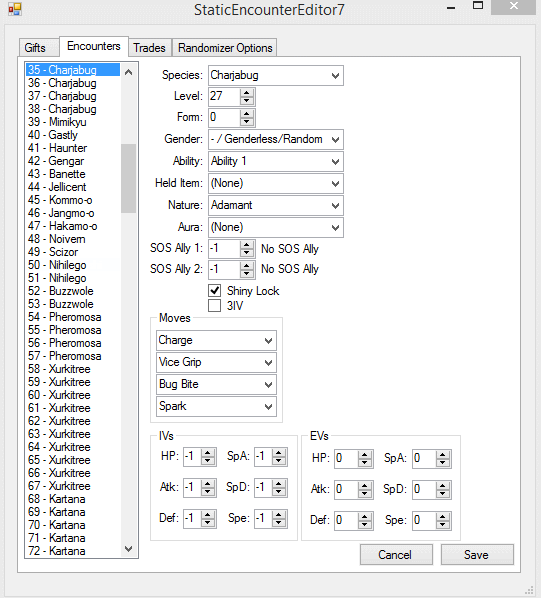Open the Nature dropdown showing Adamant
The height and width of the screenshot is (598, 541).
point(276,205)
